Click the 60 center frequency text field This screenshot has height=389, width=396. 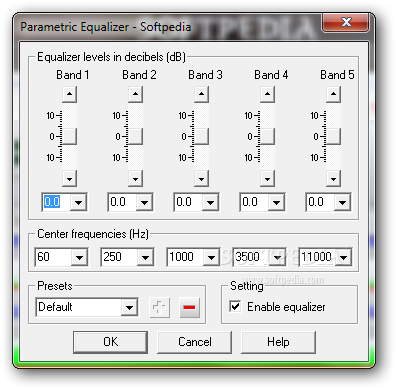[53, 257]
